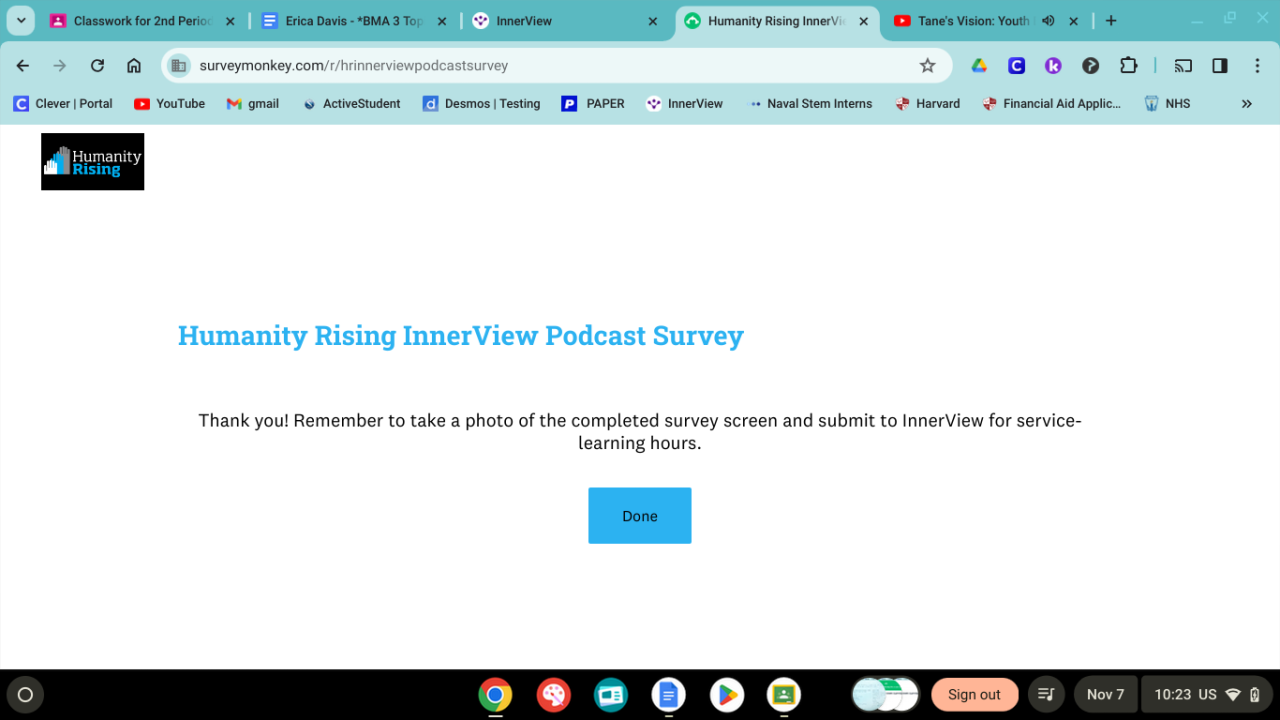Open the Naval Stem Interns bookmark
This screenshot has height=720, width=1280.
point(811,104)
